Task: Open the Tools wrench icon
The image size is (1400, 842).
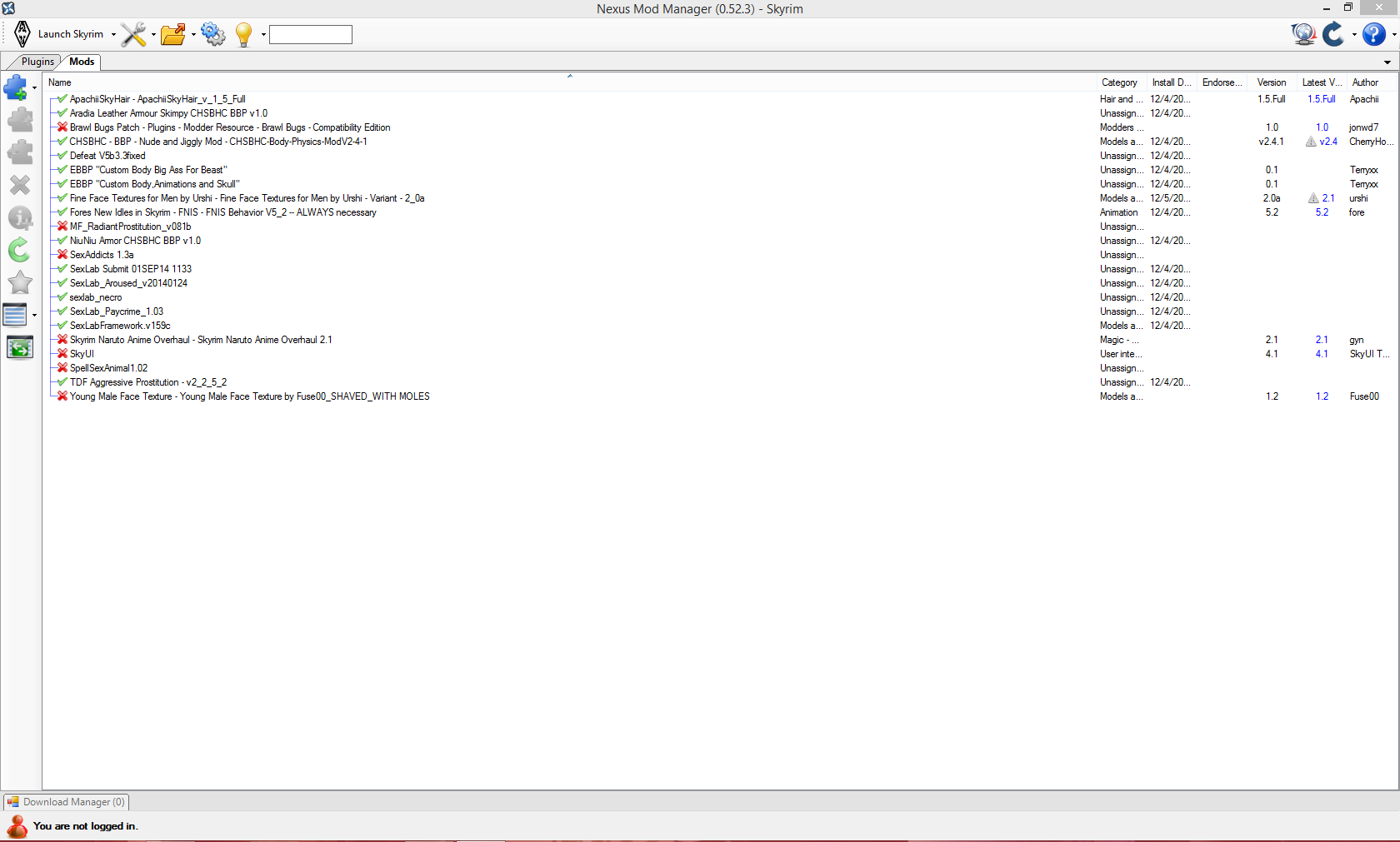Action: point(133,34)
